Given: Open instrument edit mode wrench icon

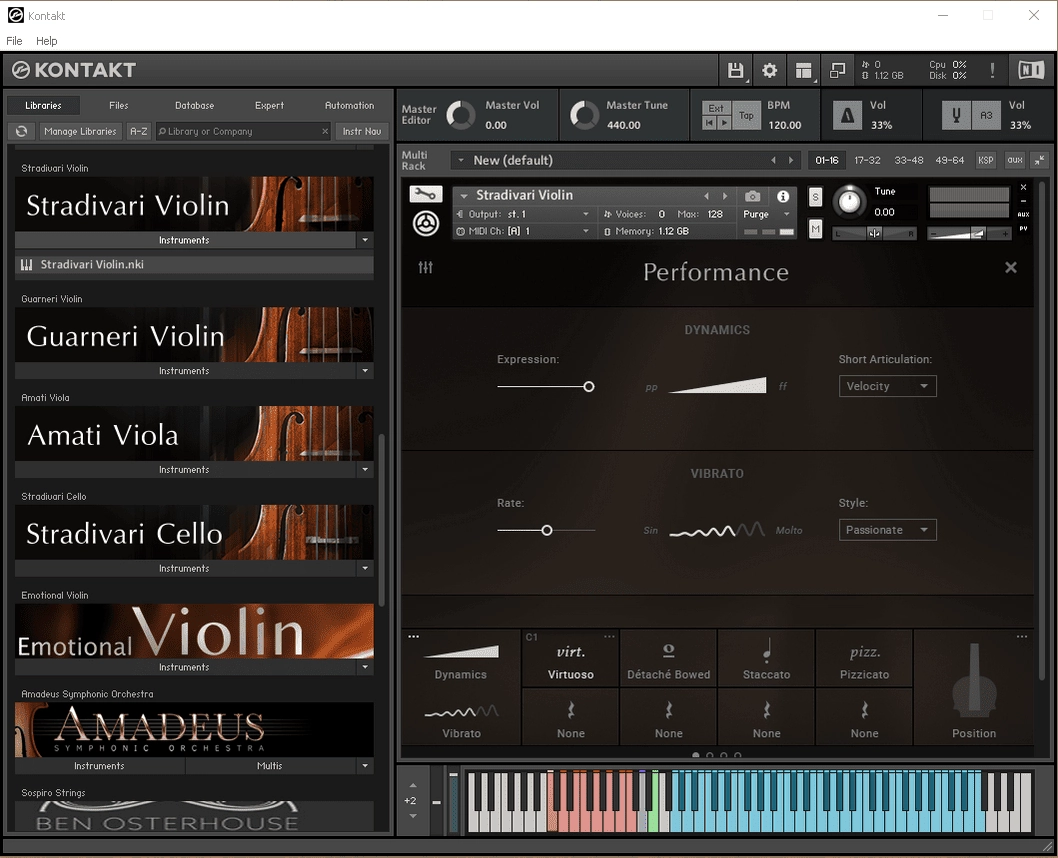Looking at the screenshot, I should coord(425,195).
